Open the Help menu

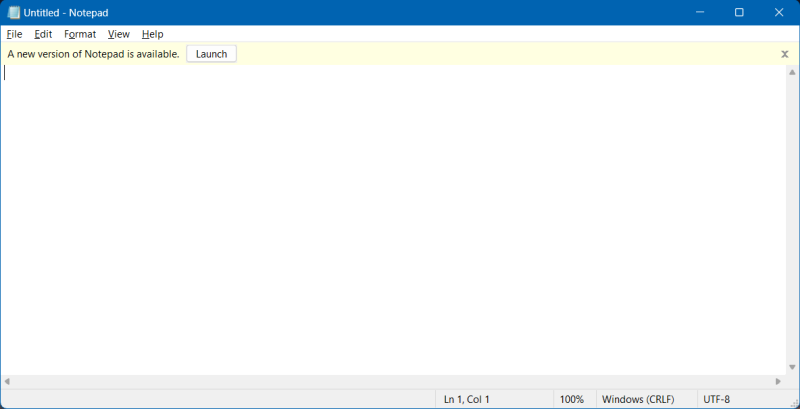153,34
